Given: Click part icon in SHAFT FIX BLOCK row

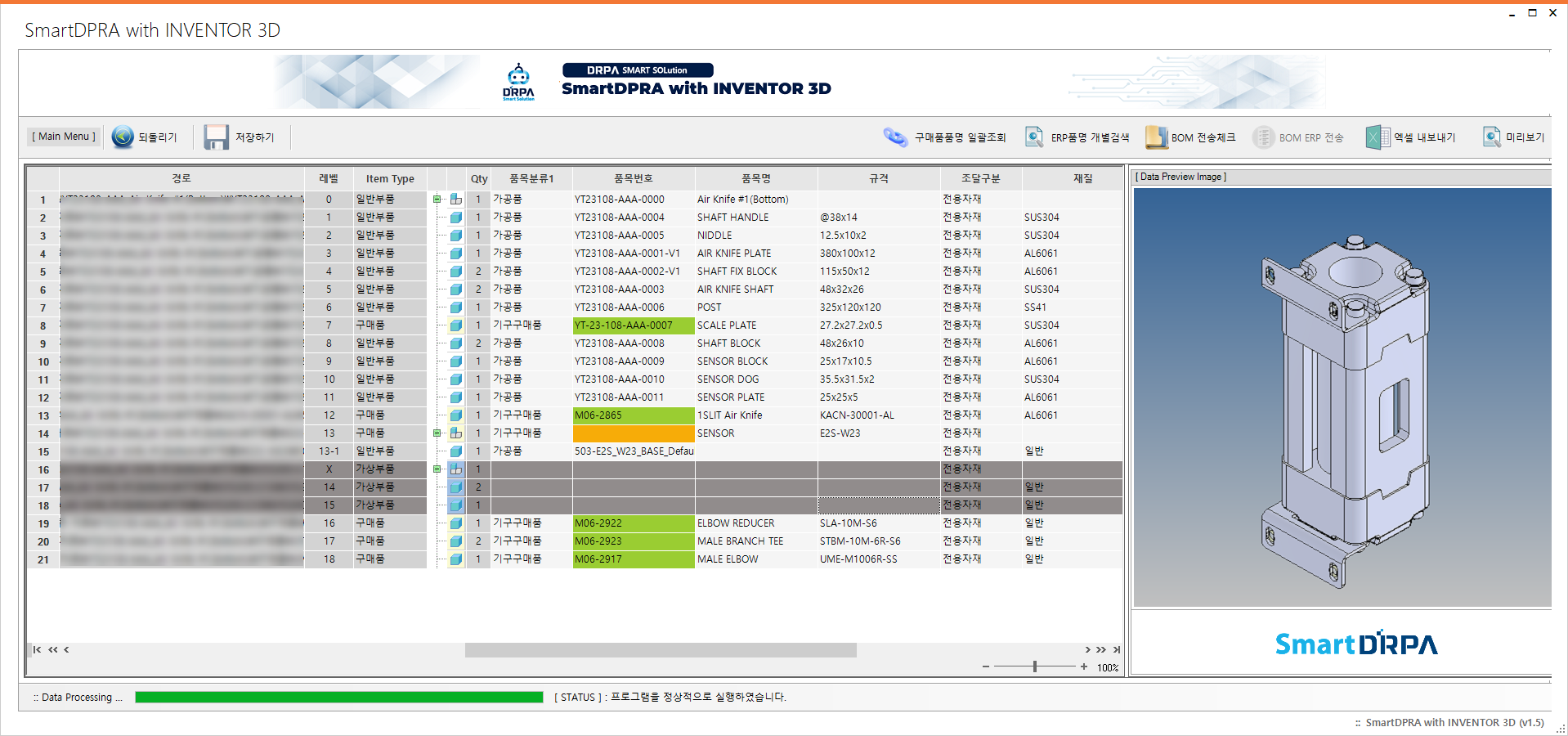Looking at the screenshot, I should pyautogui.click(x=456, y=272).
